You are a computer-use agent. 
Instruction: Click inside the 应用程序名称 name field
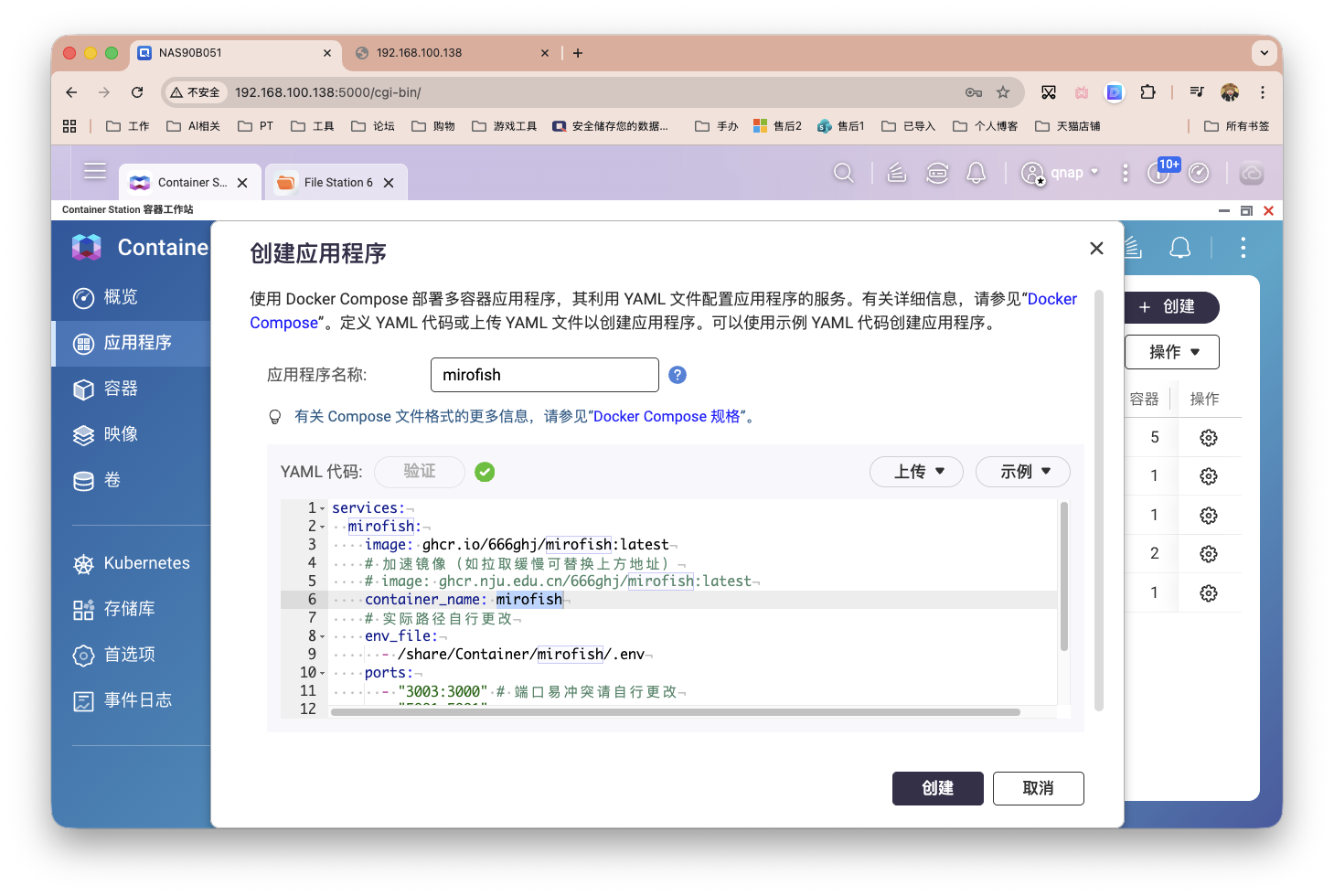coord(544,374)
